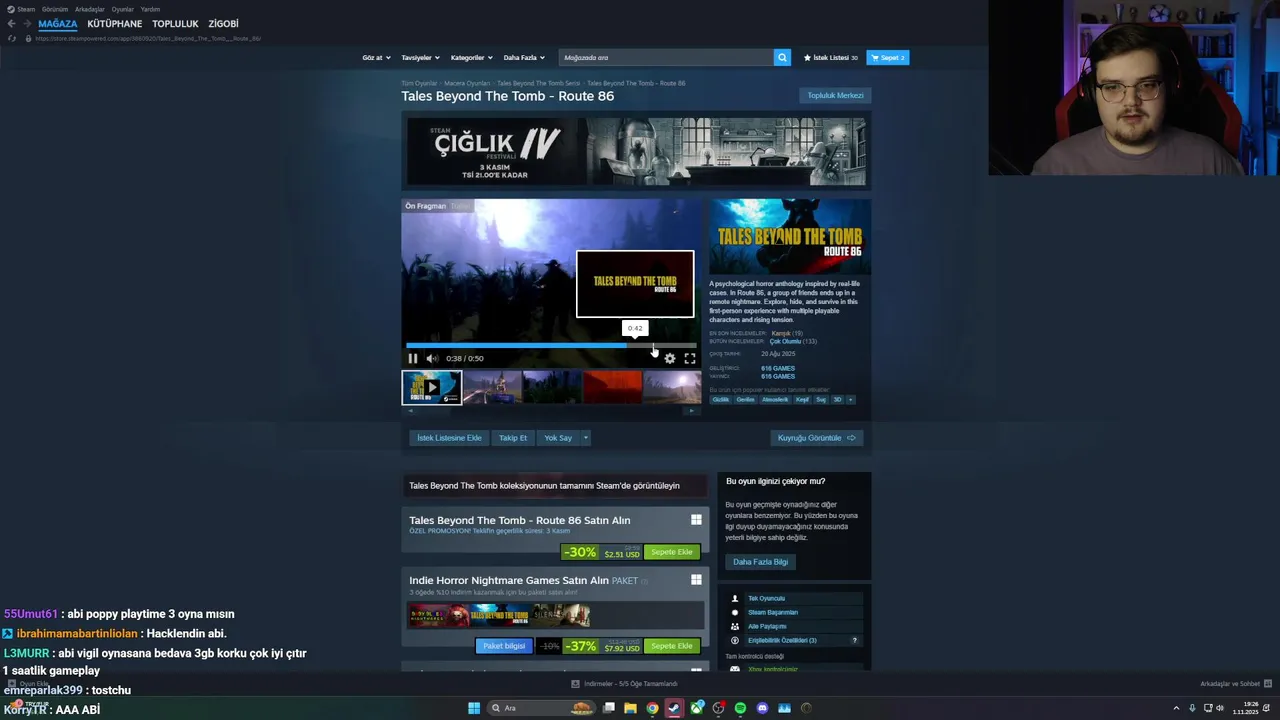Image resolution: width=1280 pixels, height=720 pixels.
Task: Open Discord from the taskbar
Action: point(762,708)
